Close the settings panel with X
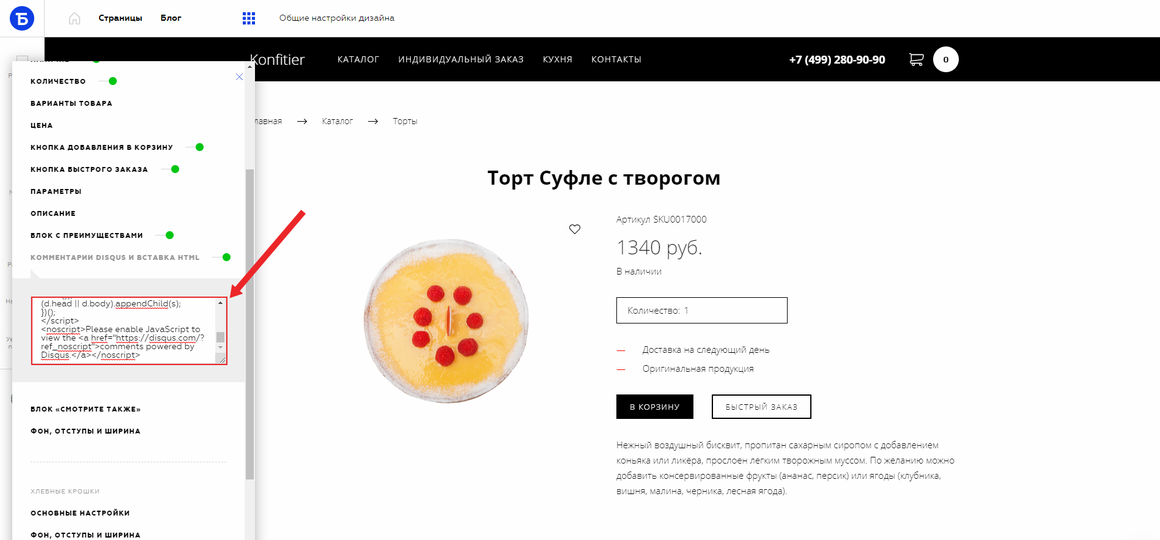 (239, 77)
